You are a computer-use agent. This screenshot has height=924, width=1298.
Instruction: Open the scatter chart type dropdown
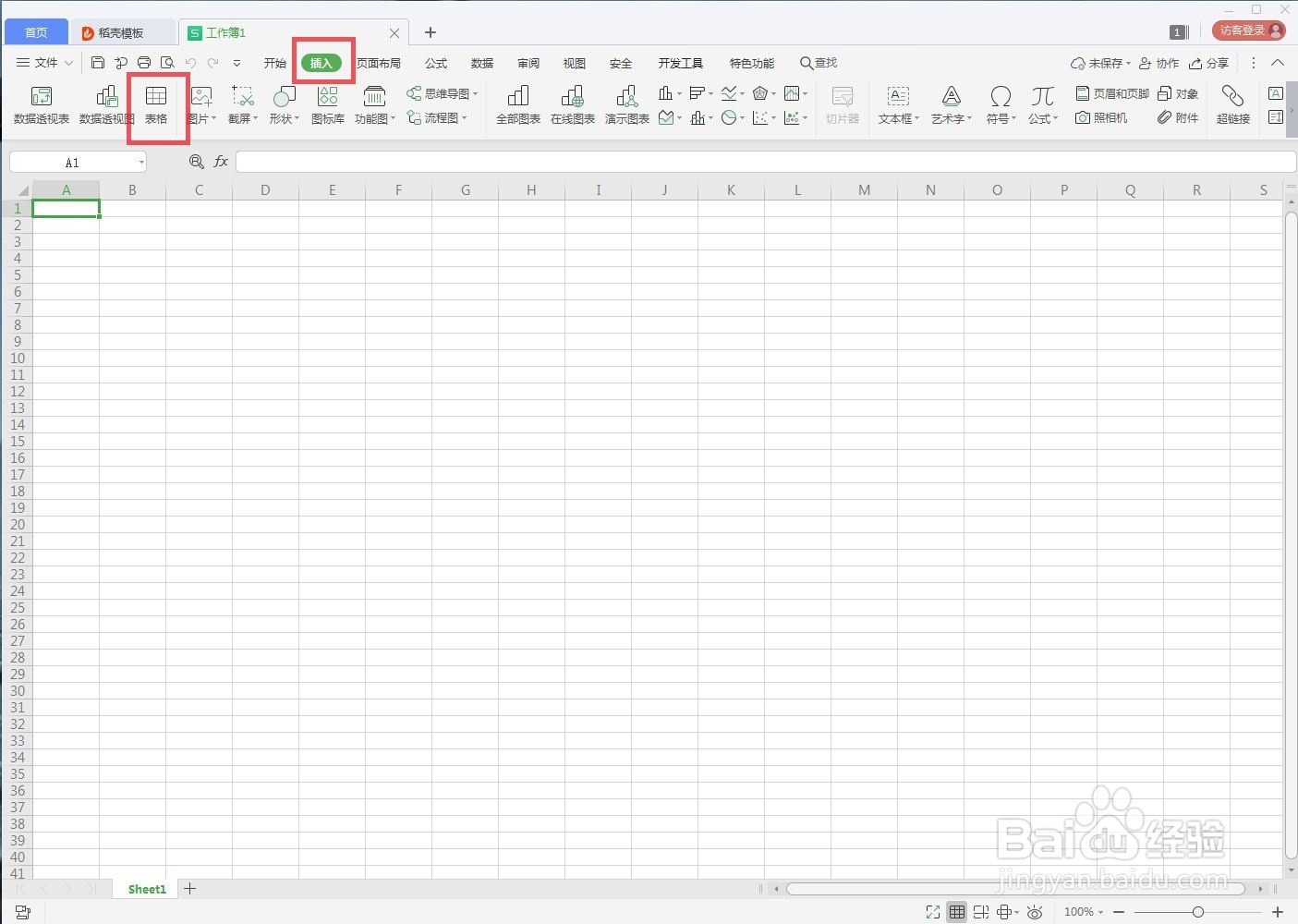764,118
